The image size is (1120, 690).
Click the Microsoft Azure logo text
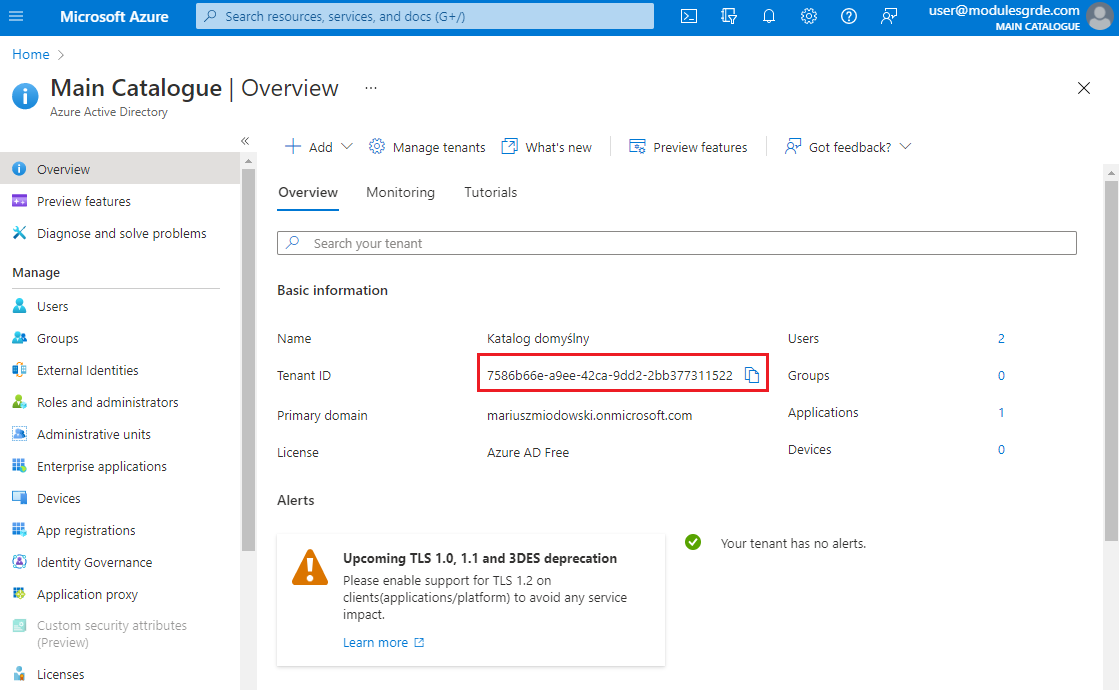click(114, 16)
